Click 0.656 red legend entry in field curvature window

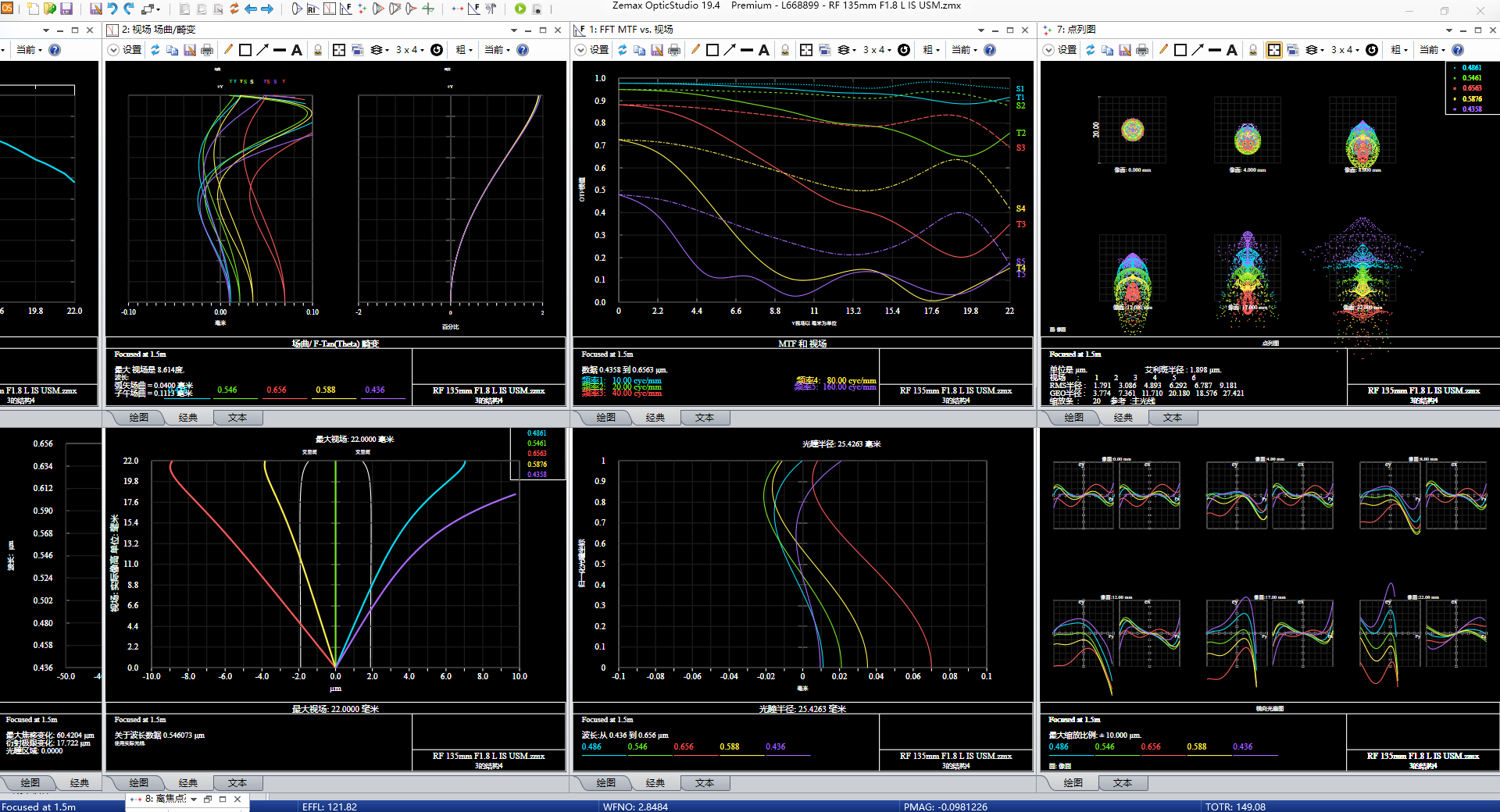(x=277, y=390)
